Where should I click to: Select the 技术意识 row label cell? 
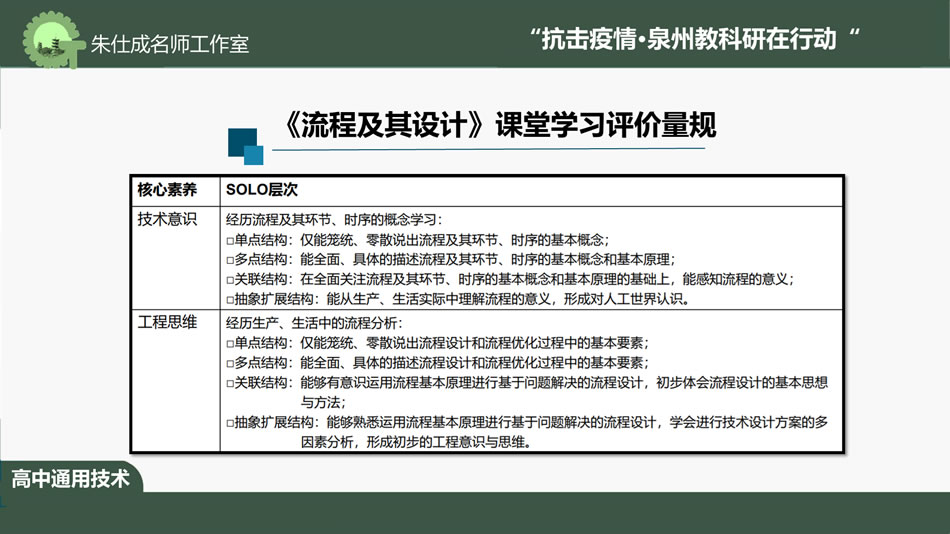point(167,220)
